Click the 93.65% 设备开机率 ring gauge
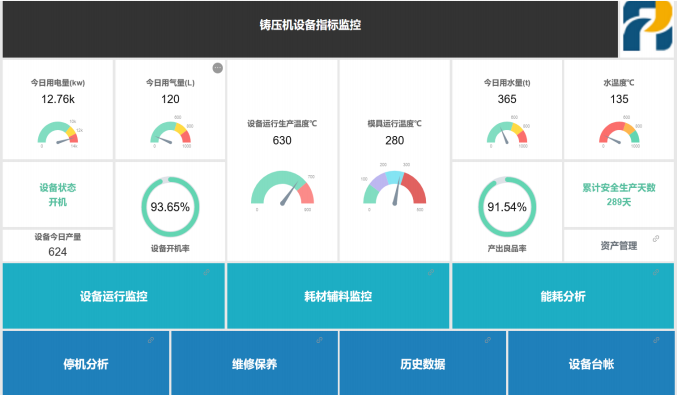 tap(170, 207)
